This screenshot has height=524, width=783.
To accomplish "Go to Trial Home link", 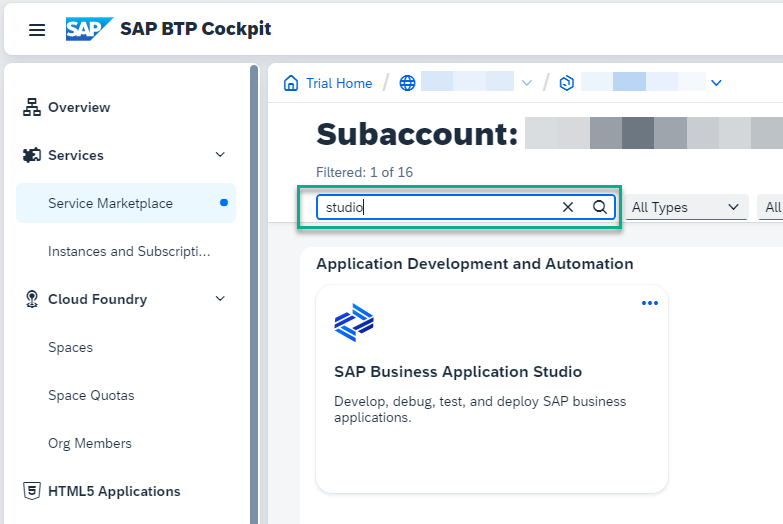I will [x=339, y=83].
